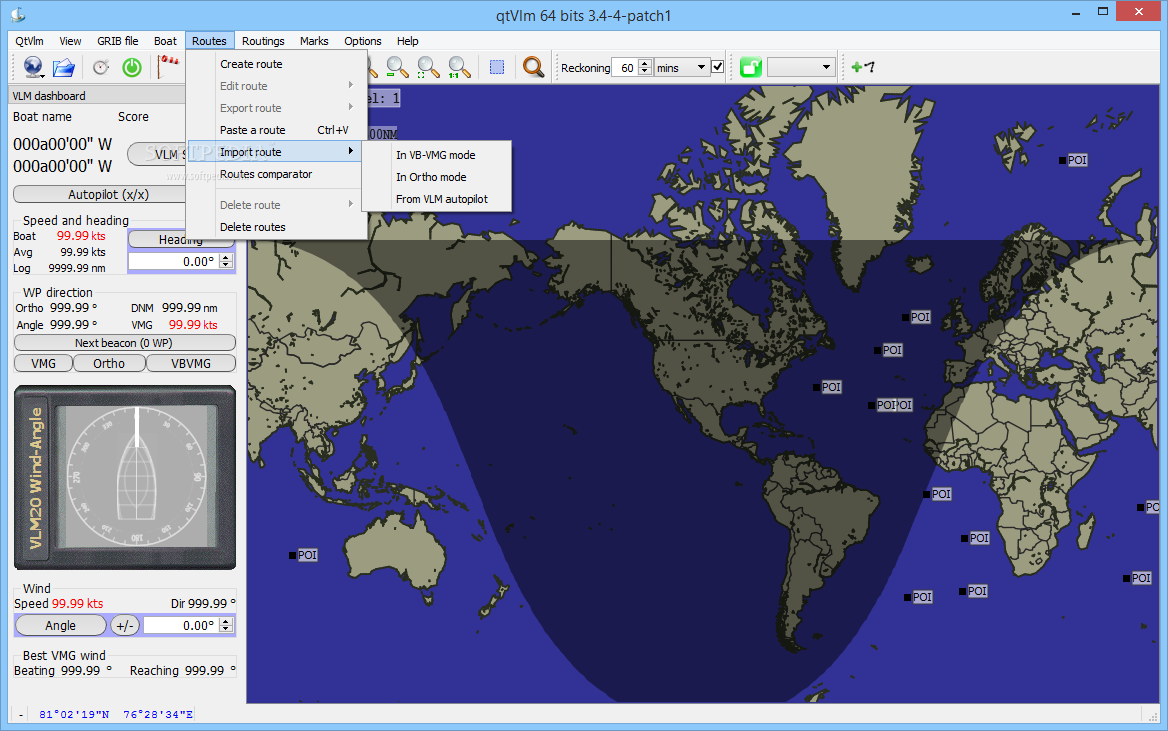Import route From VLM autopilot
Viewport: 1168px width, 731px height.
436,199
